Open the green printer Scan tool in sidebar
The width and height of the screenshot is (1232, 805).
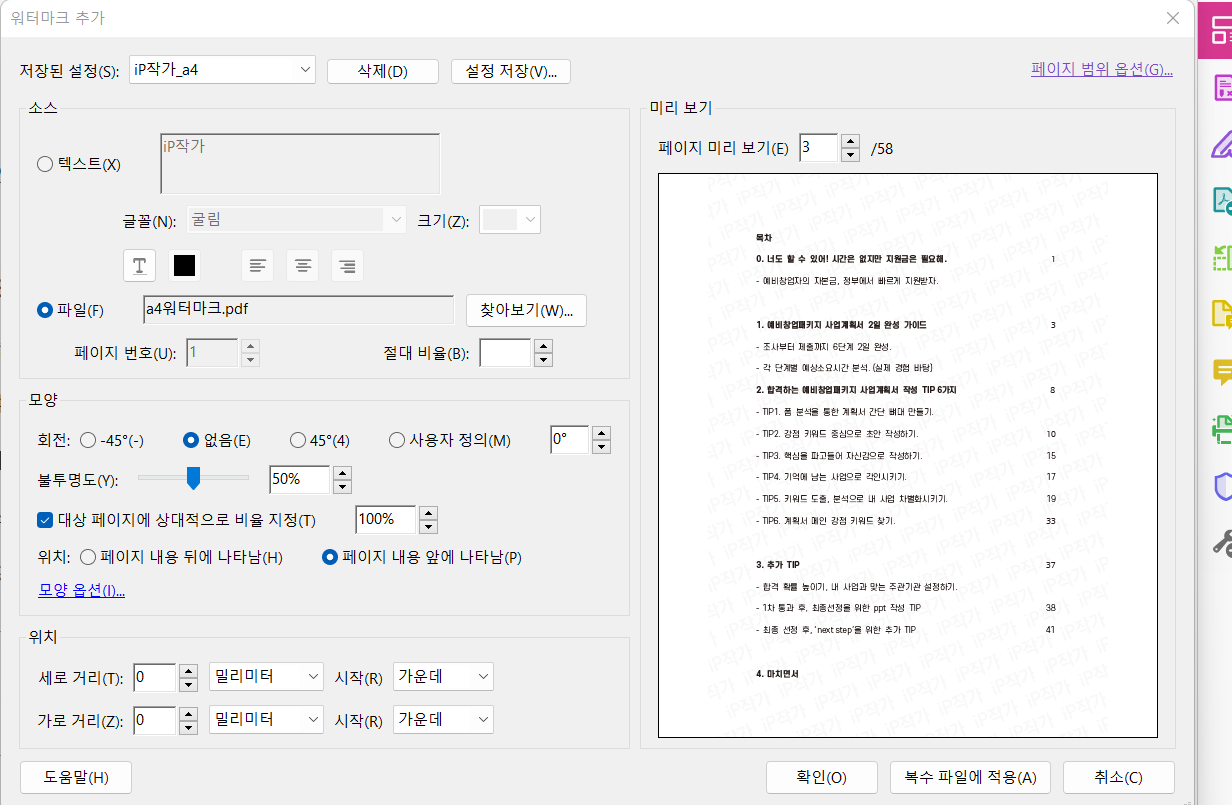pyautogui.click(x=1220, y=429)
